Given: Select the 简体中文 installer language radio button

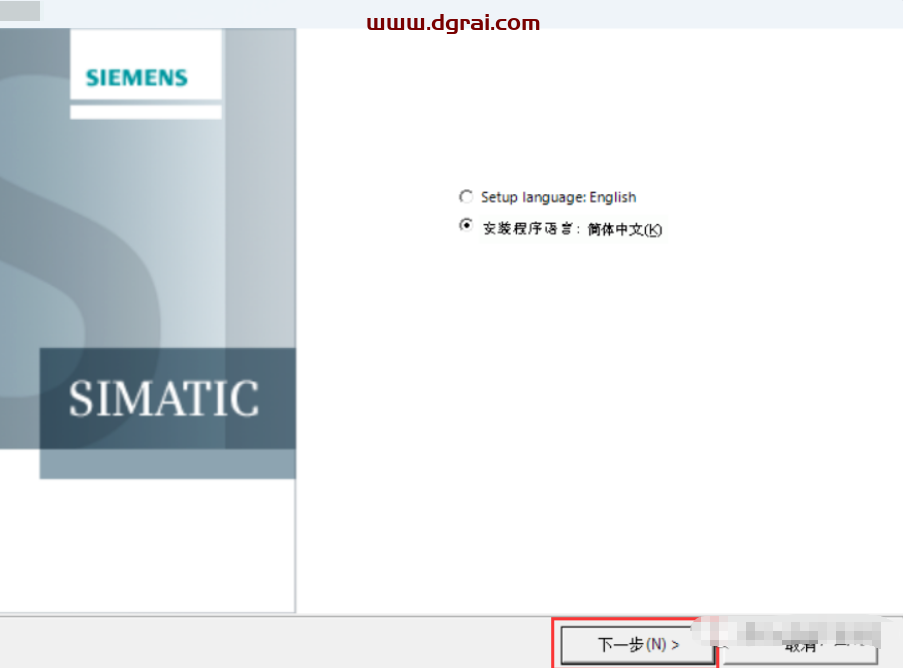Looking at the screenshot, I should [465, 227].
